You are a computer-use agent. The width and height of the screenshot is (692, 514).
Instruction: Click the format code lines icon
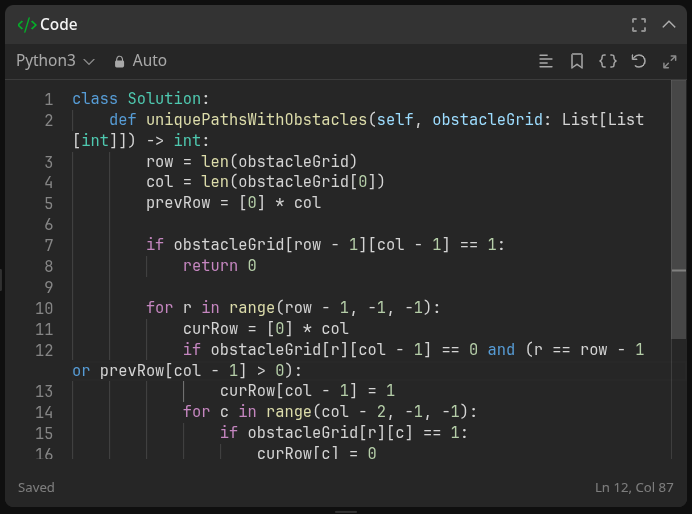coord(546,61)
